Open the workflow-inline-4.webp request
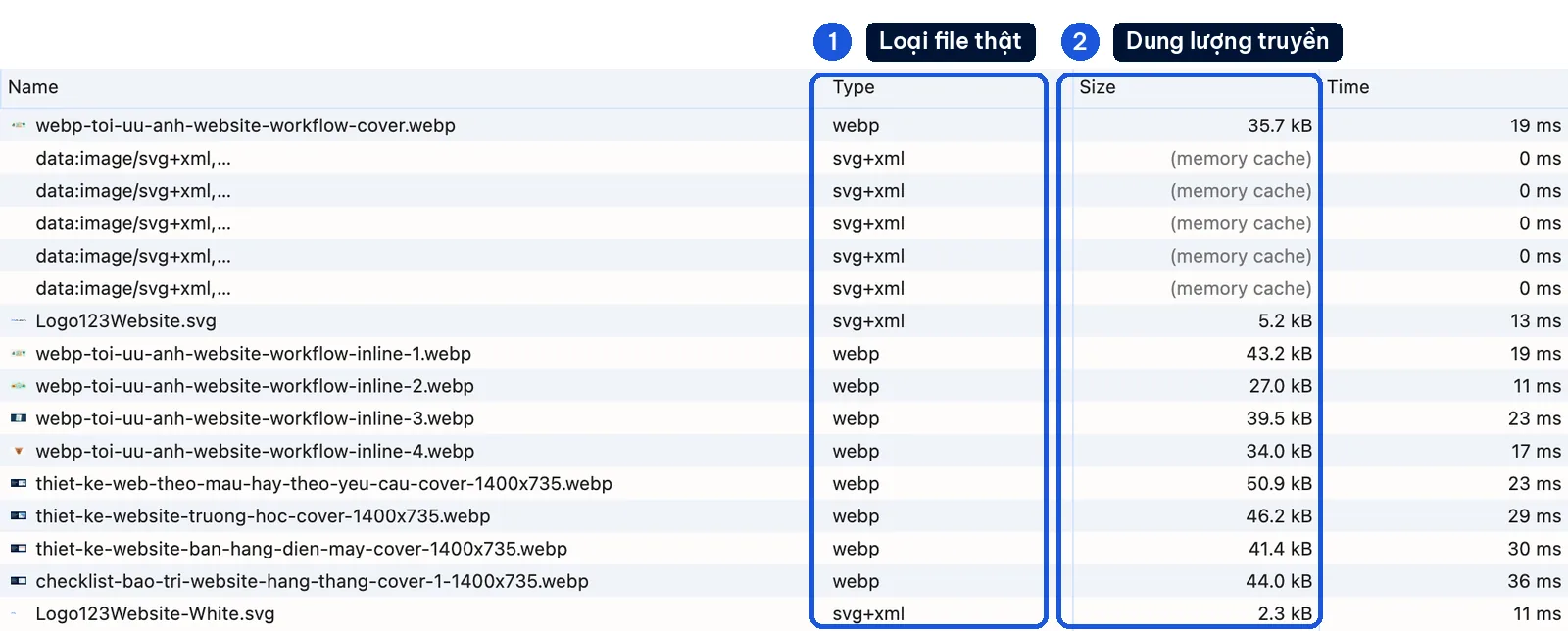 coord(255,451)
